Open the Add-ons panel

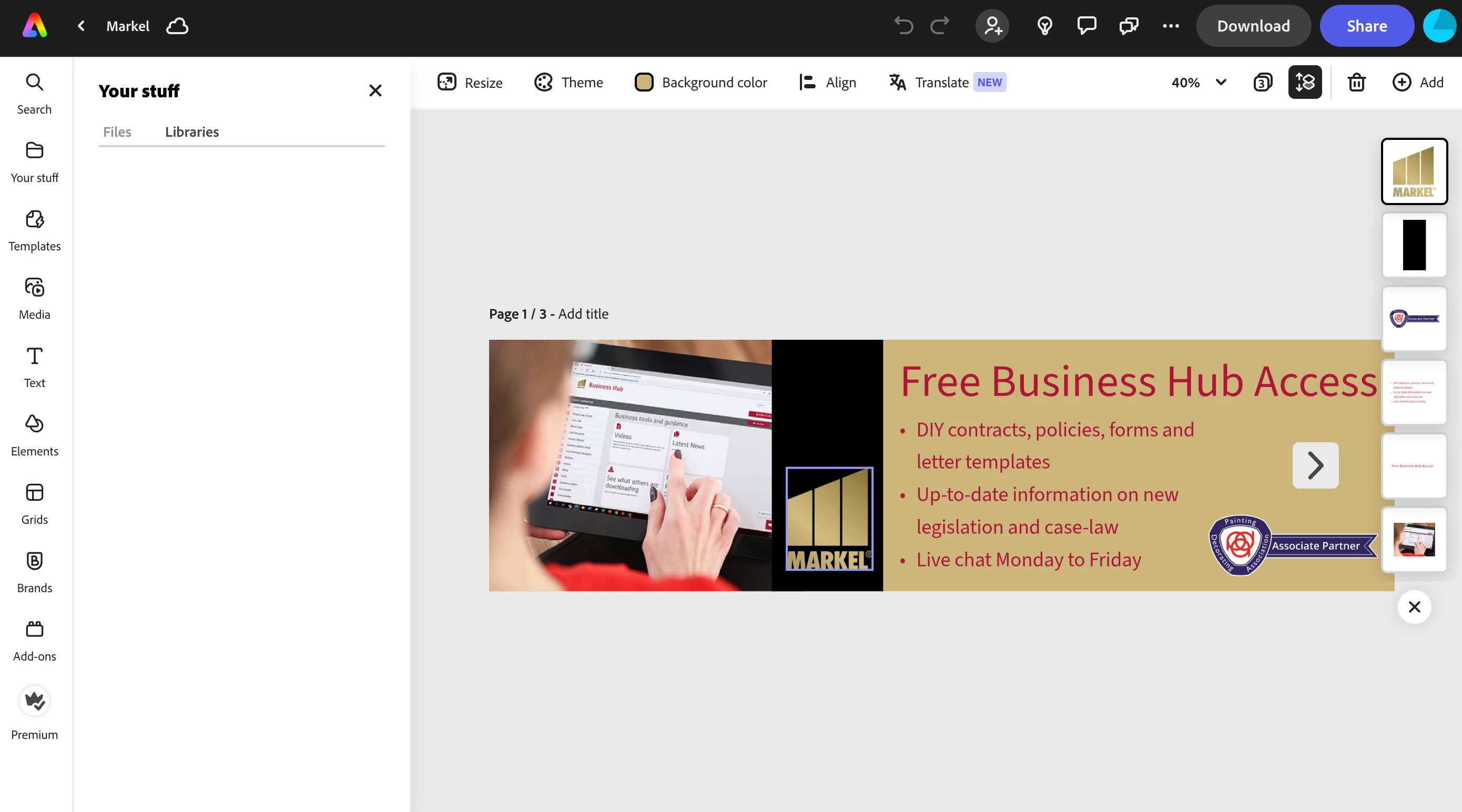click(x=34, y=640)
